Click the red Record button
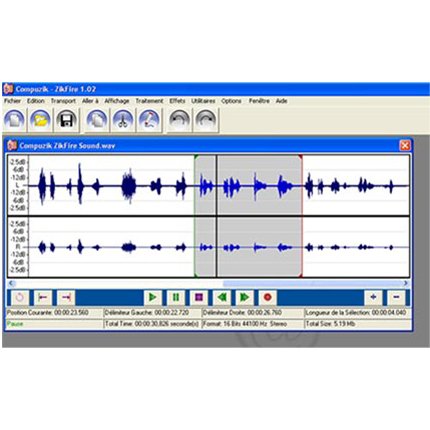 268,297
